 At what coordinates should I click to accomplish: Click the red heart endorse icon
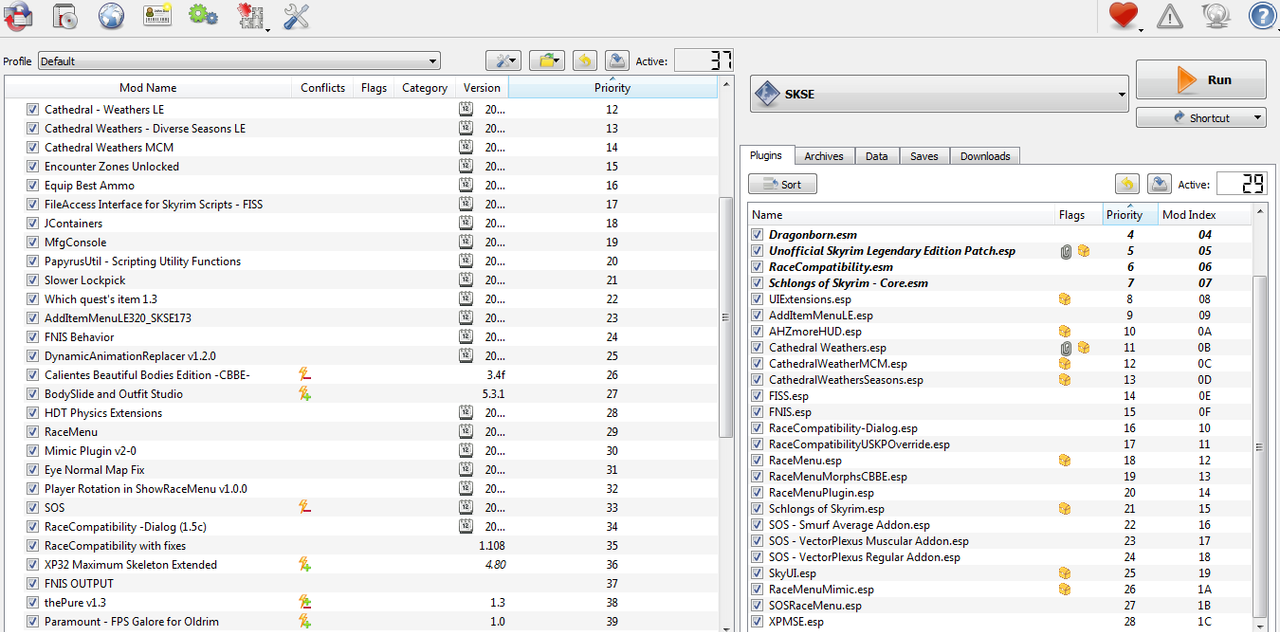1125,15
